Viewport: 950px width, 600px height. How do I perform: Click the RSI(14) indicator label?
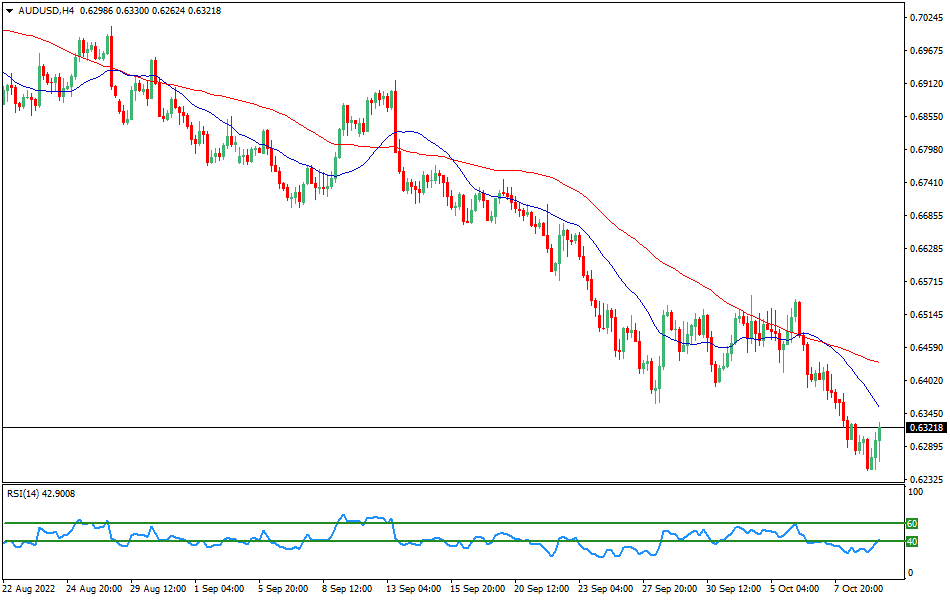(x=41, y=493)
